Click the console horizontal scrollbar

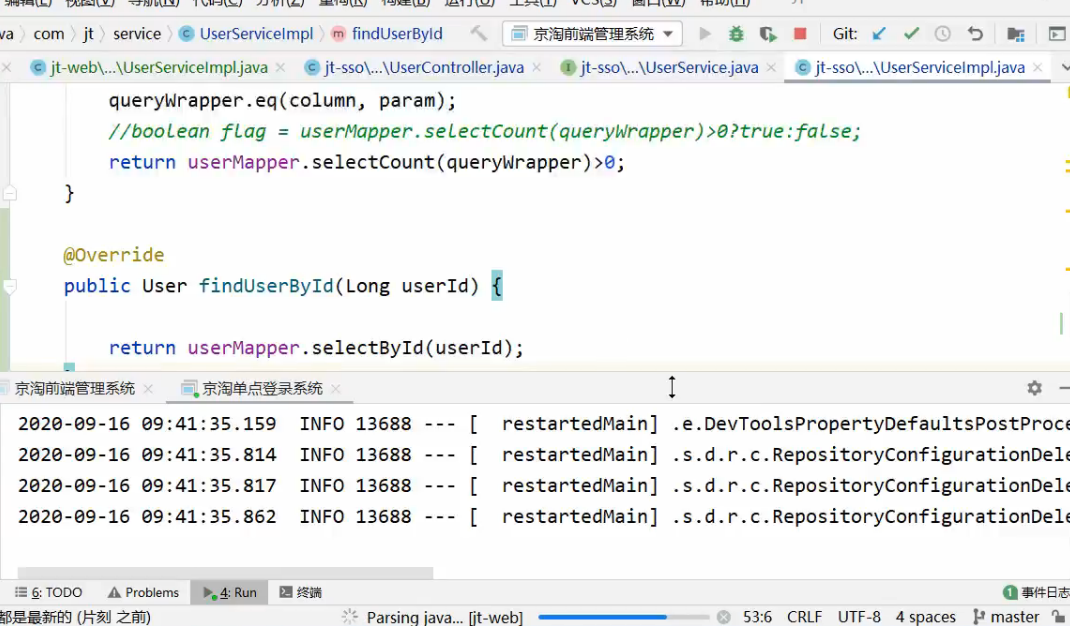point(225,572)
